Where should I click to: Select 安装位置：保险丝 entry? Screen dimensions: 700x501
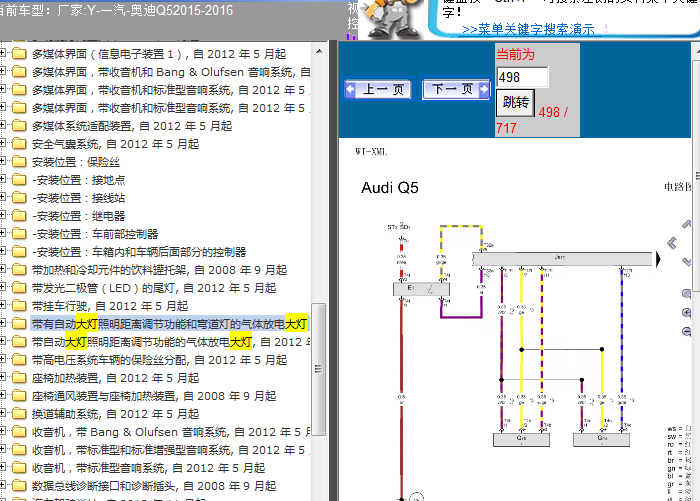point(75,162)
